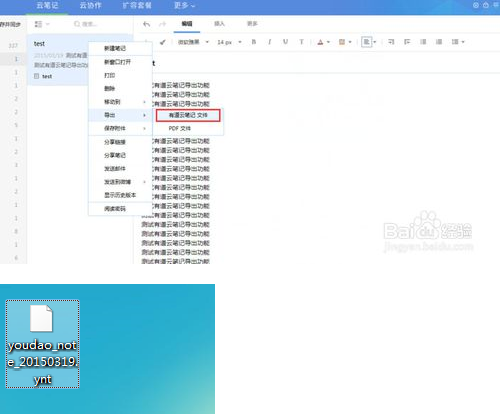The width and height of the screenshot is (501, 414).
Task: Choose 分享笔记 from context menu
Action: tap(120, 155)
